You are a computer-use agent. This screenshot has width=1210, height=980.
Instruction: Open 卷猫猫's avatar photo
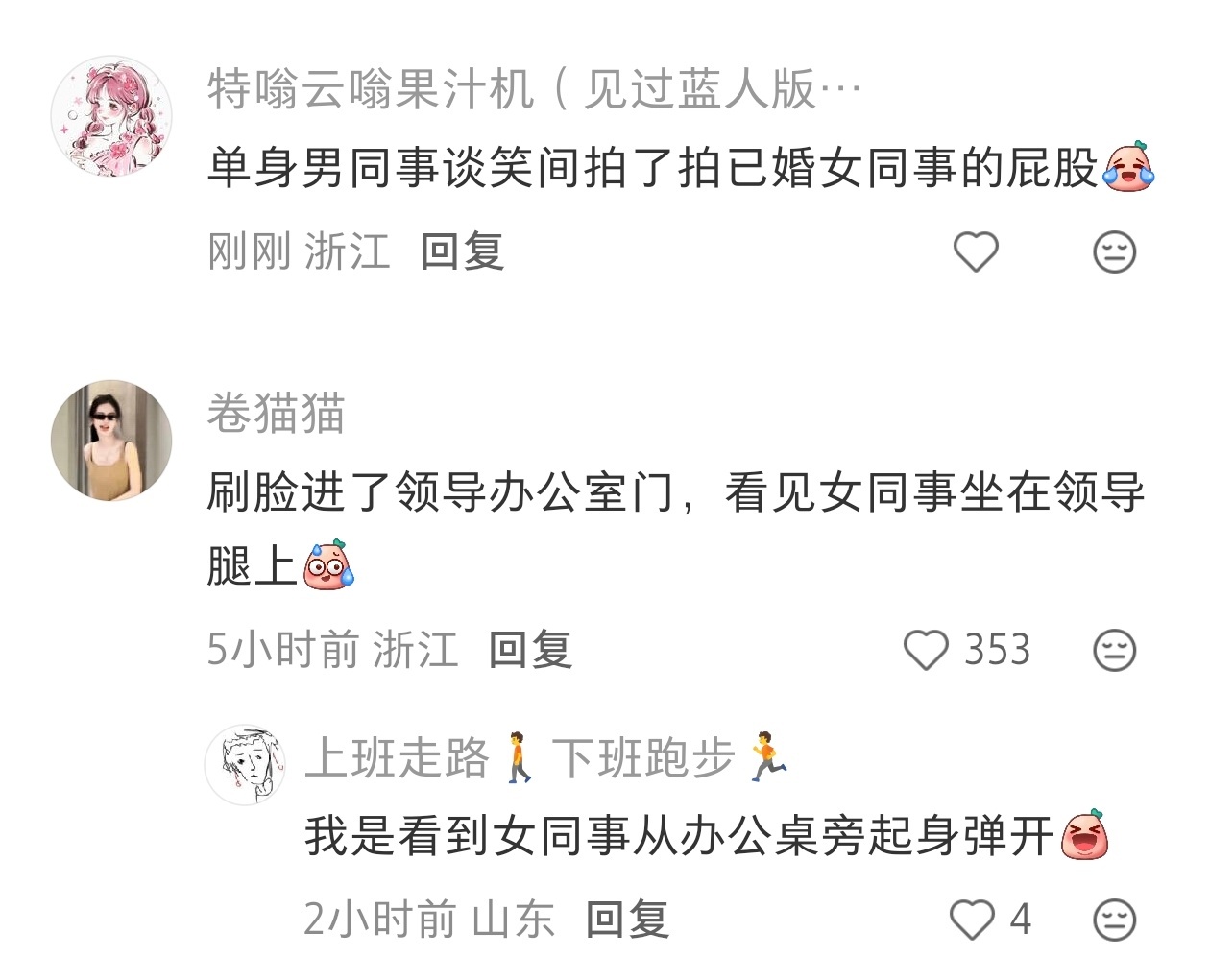tap(111, 441)
